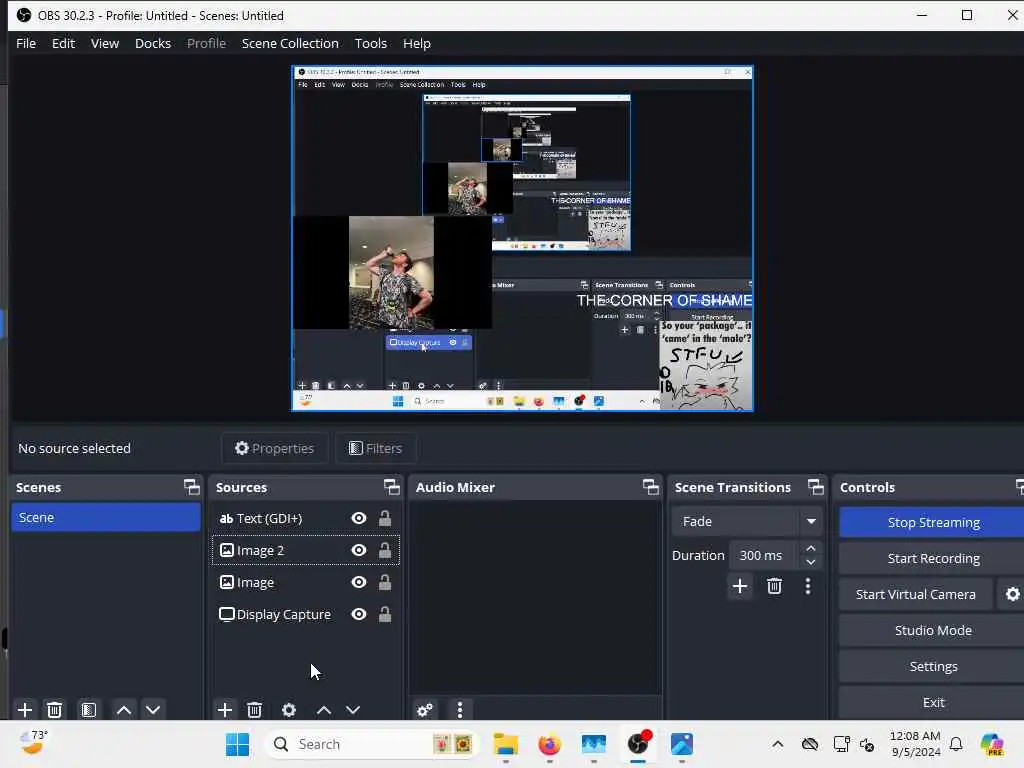
Task: Remove scene transition with trash icon
Action: tap(775, 586)
